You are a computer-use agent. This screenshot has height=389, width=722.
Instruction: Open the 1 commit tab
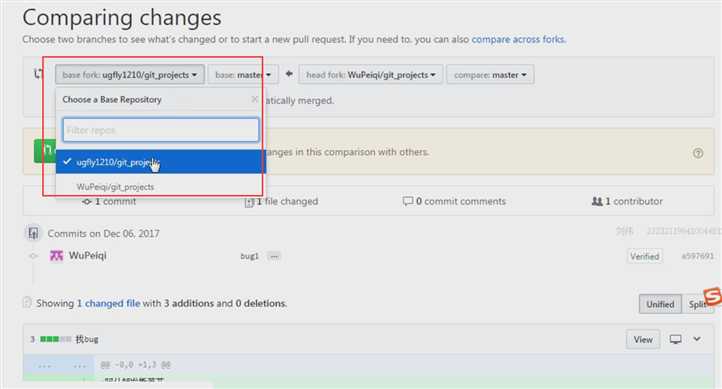(x=109, y=201)
